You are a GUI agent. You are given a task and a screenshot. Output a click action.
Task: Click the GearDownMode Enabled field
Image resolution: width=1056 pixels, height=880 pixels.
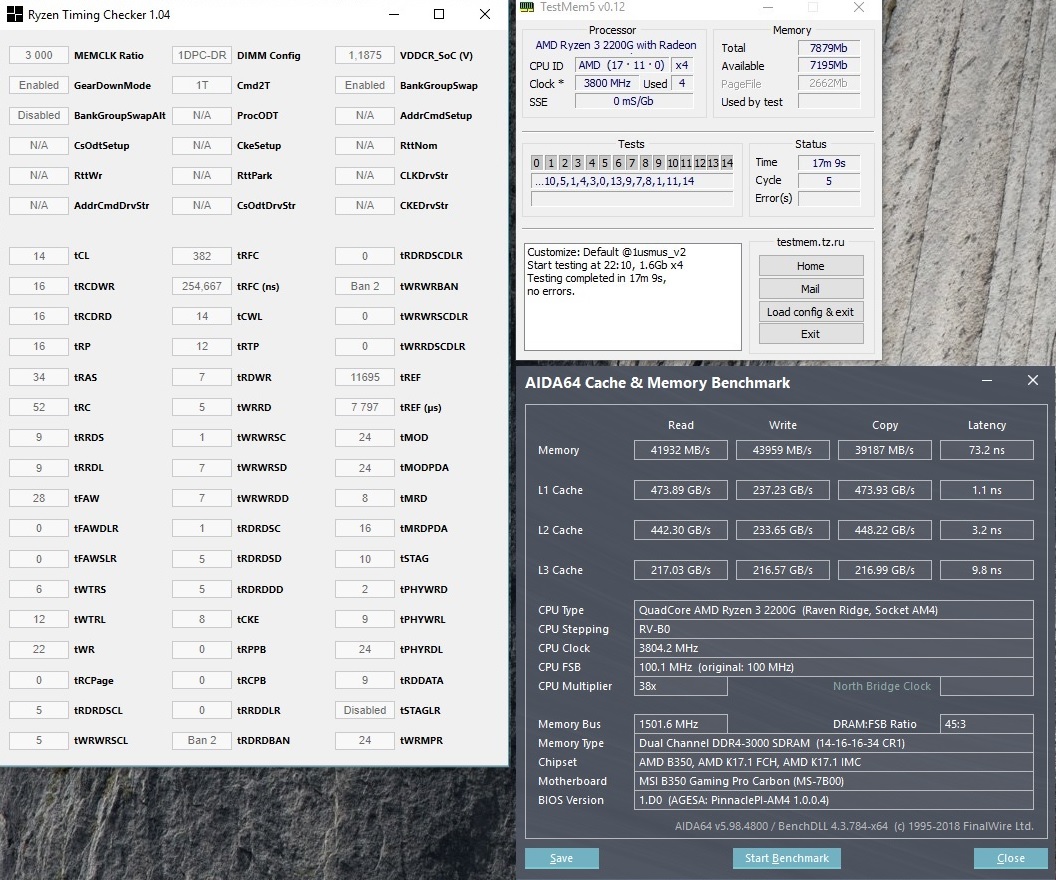39,86
